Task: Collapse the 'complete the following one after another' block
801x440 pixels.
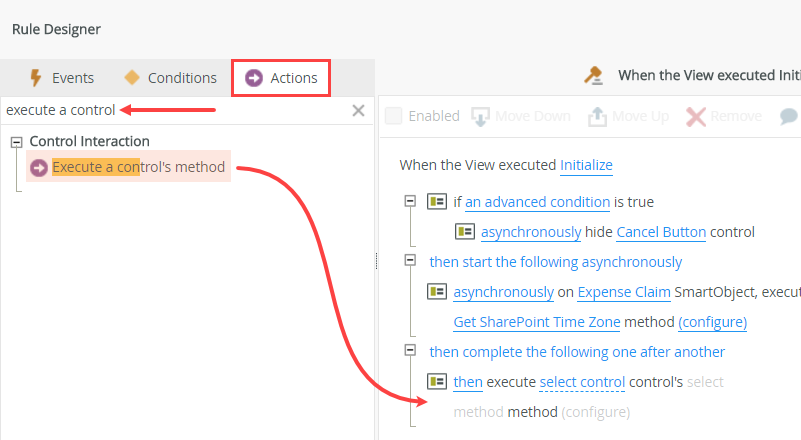Action: tap(410, 351)
